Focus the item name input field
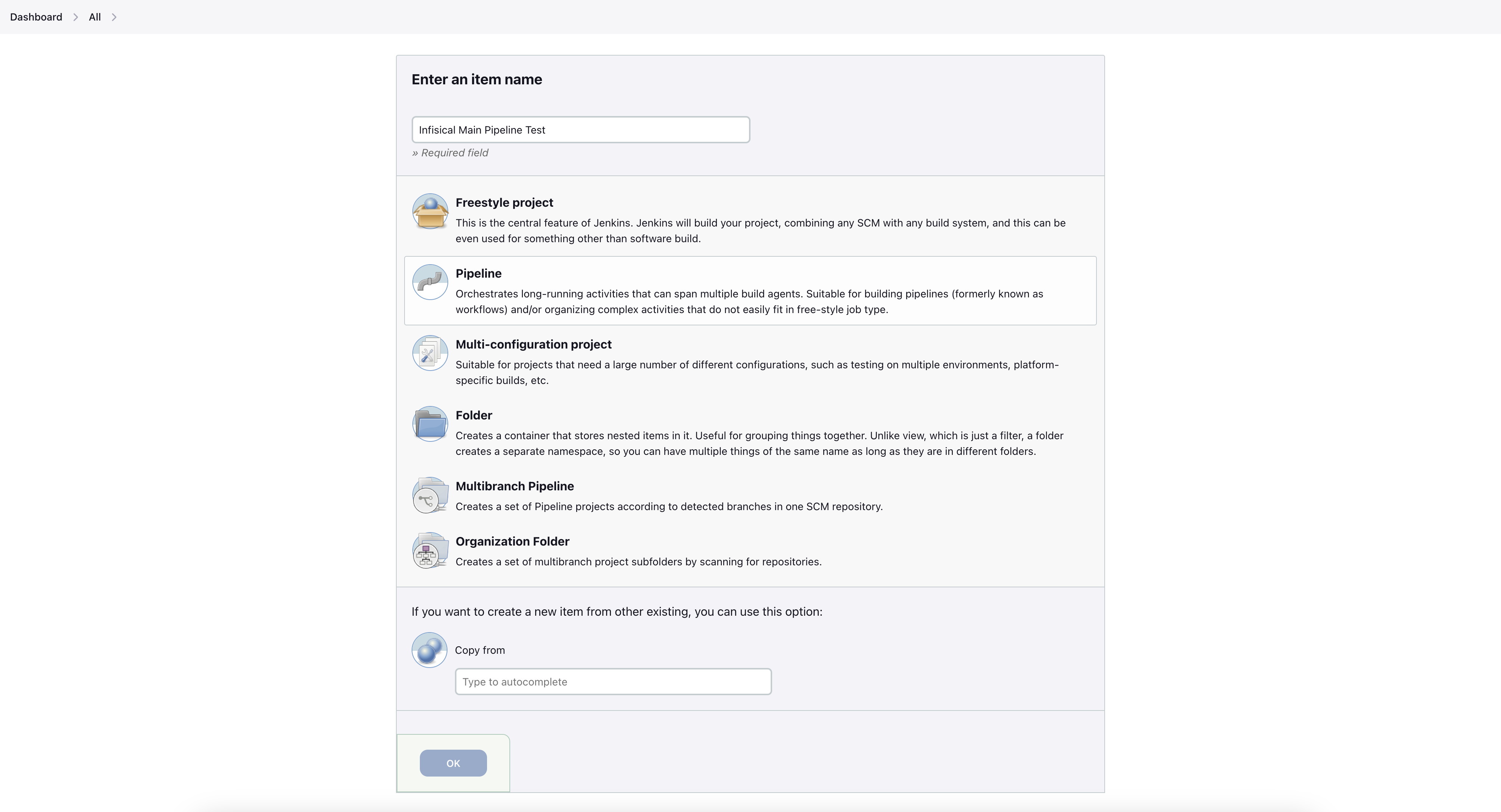 (x=580, y=130)
